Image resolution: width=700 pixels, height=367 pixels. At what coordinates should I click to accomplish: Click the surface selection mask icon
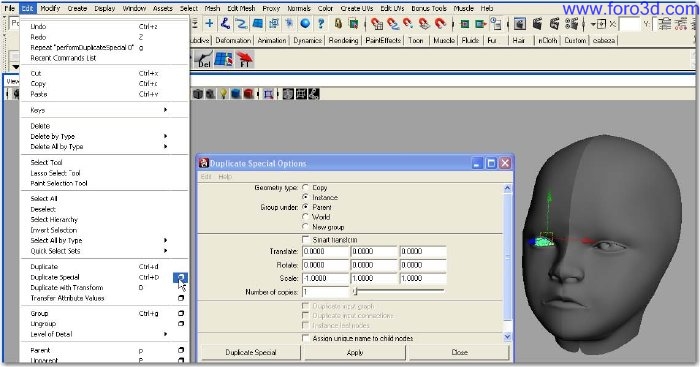pos(258,23)
